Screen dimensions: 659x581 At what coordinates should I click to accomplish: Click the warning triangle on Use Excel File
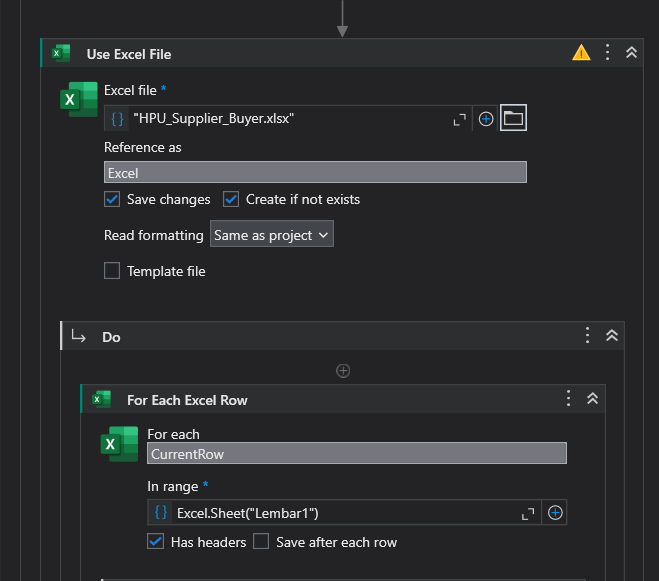point(581,53)
